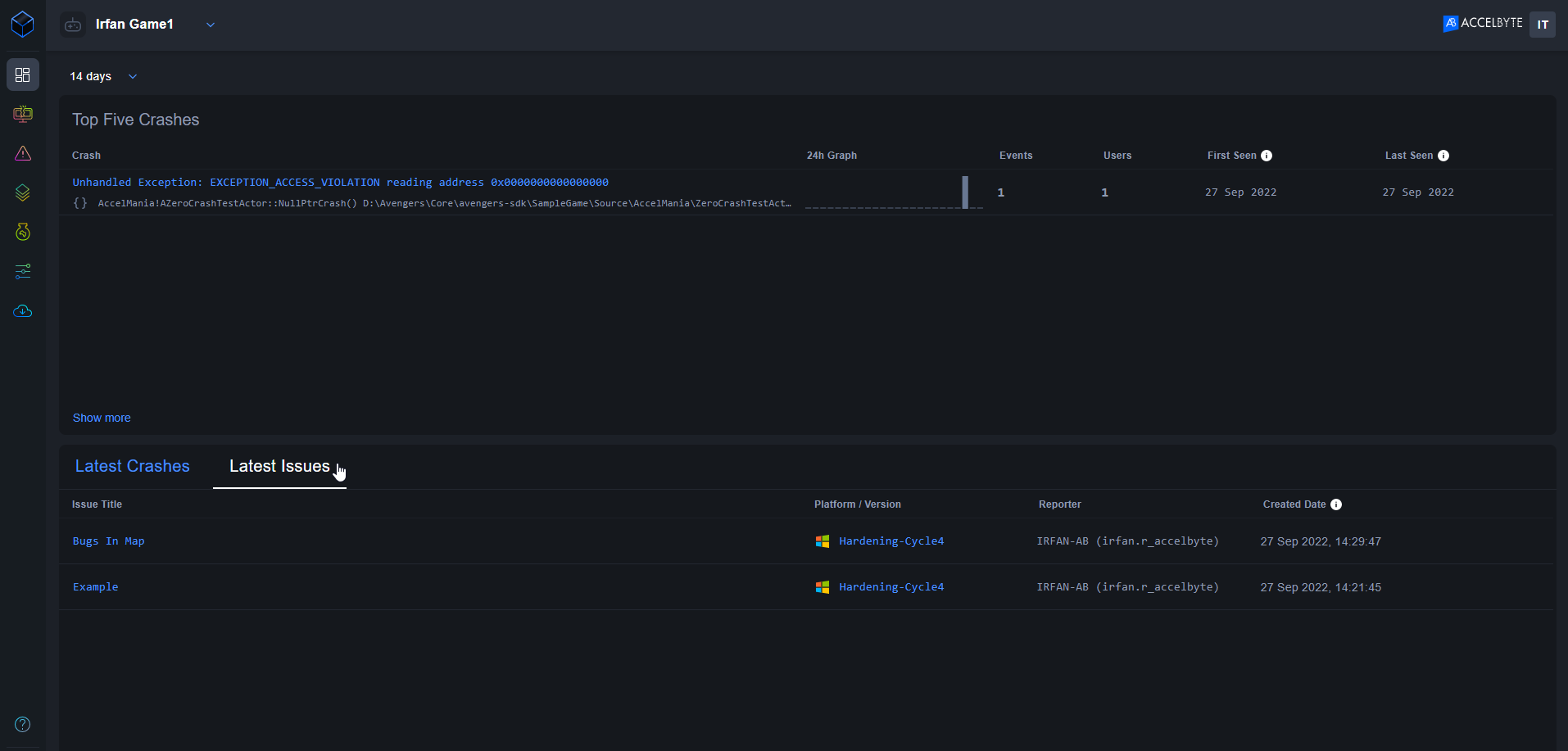This screenshot has width=1568, height=751.
Task: Open the dashboard grid icon in sidebar
Action: tap(23, 75)
